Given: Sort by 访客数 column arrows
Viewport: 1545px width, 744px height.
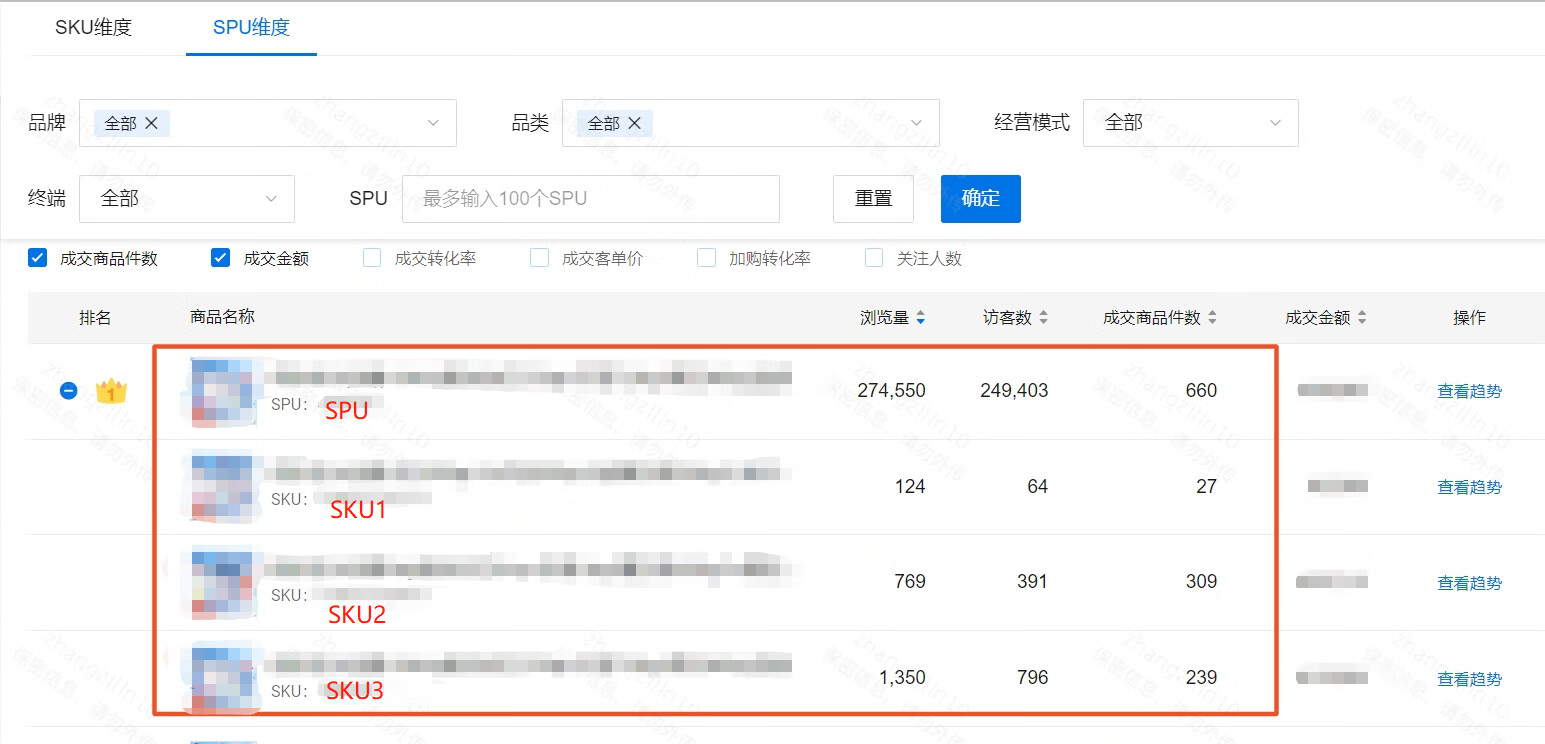Looking at the screenshot, I should click(x=1043, y=318).
